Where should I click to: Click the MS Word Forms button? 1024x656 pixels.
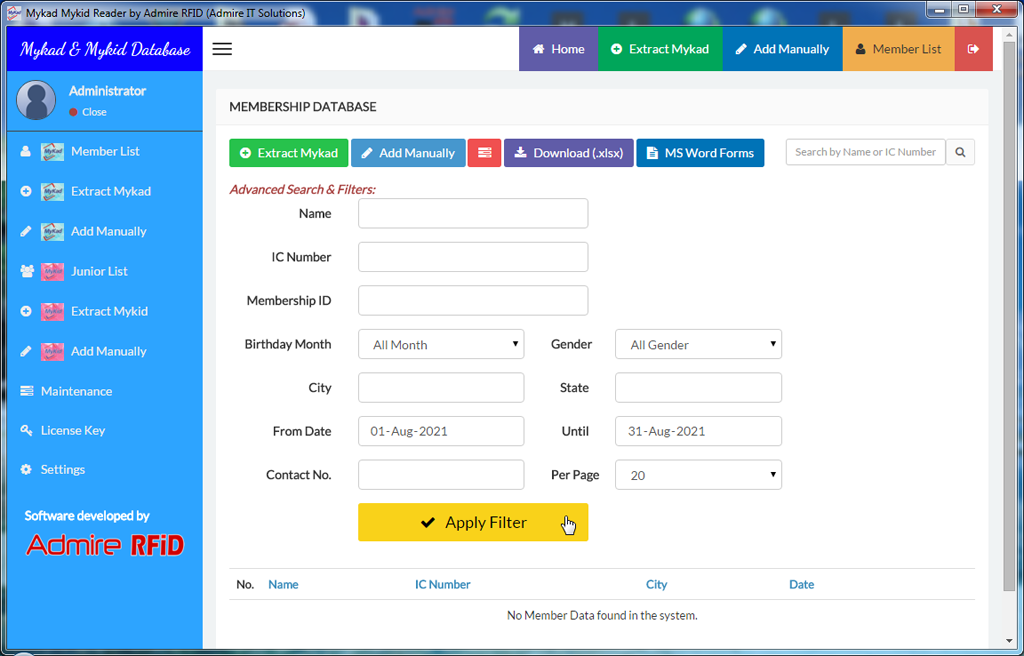[x=700, y=153]
